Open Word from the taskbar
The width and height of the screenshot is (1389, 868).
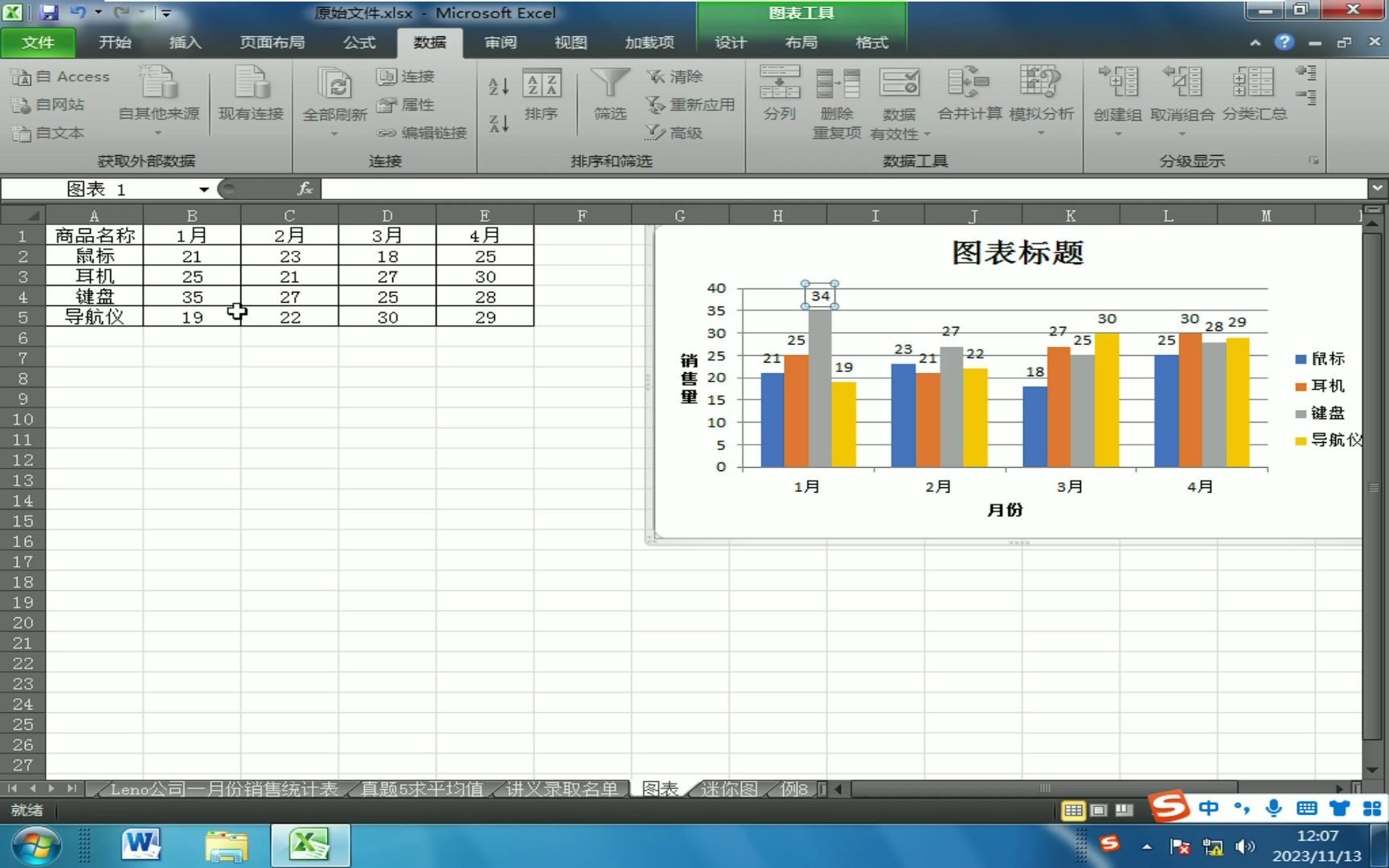coord(141,845)
